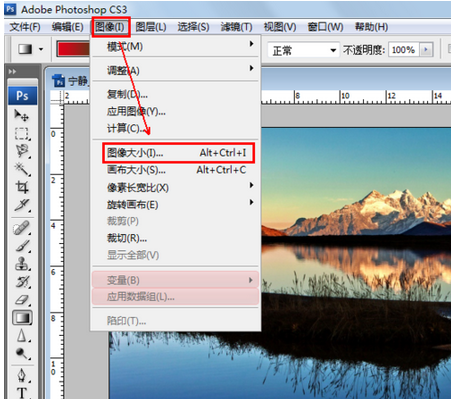This screenshot has width=451, height=399.
Task: Select the Move tool
Action: (x=22, y=115)
